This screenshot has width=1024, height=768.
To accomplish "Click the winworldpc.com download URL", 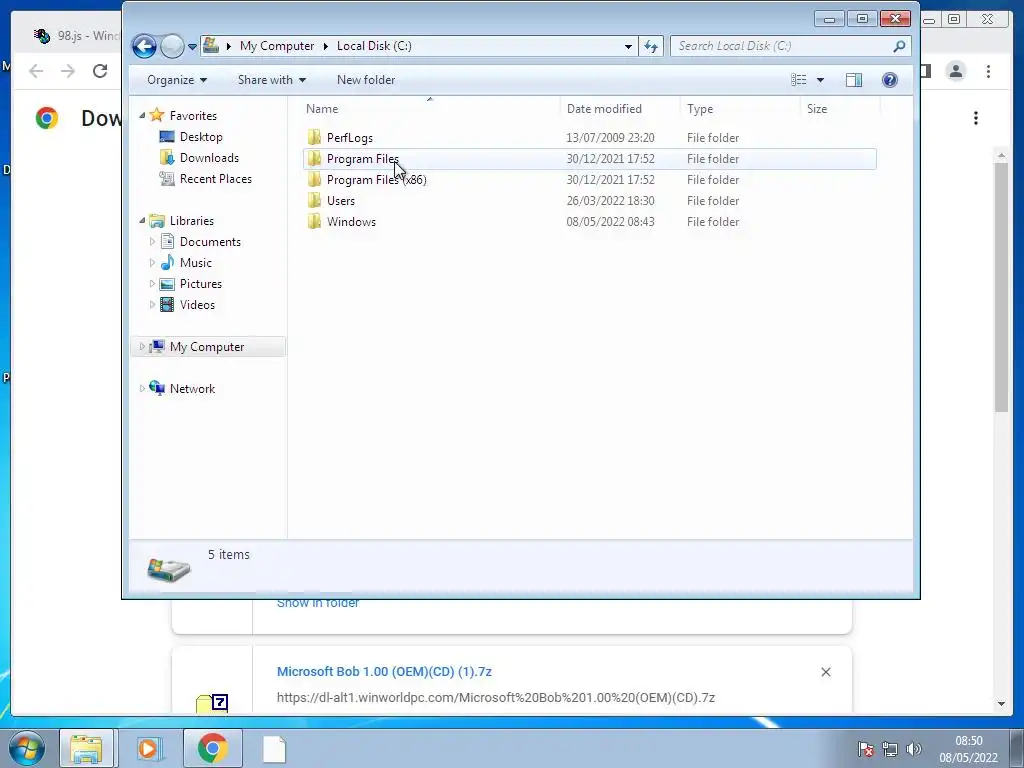I will 496,697.
